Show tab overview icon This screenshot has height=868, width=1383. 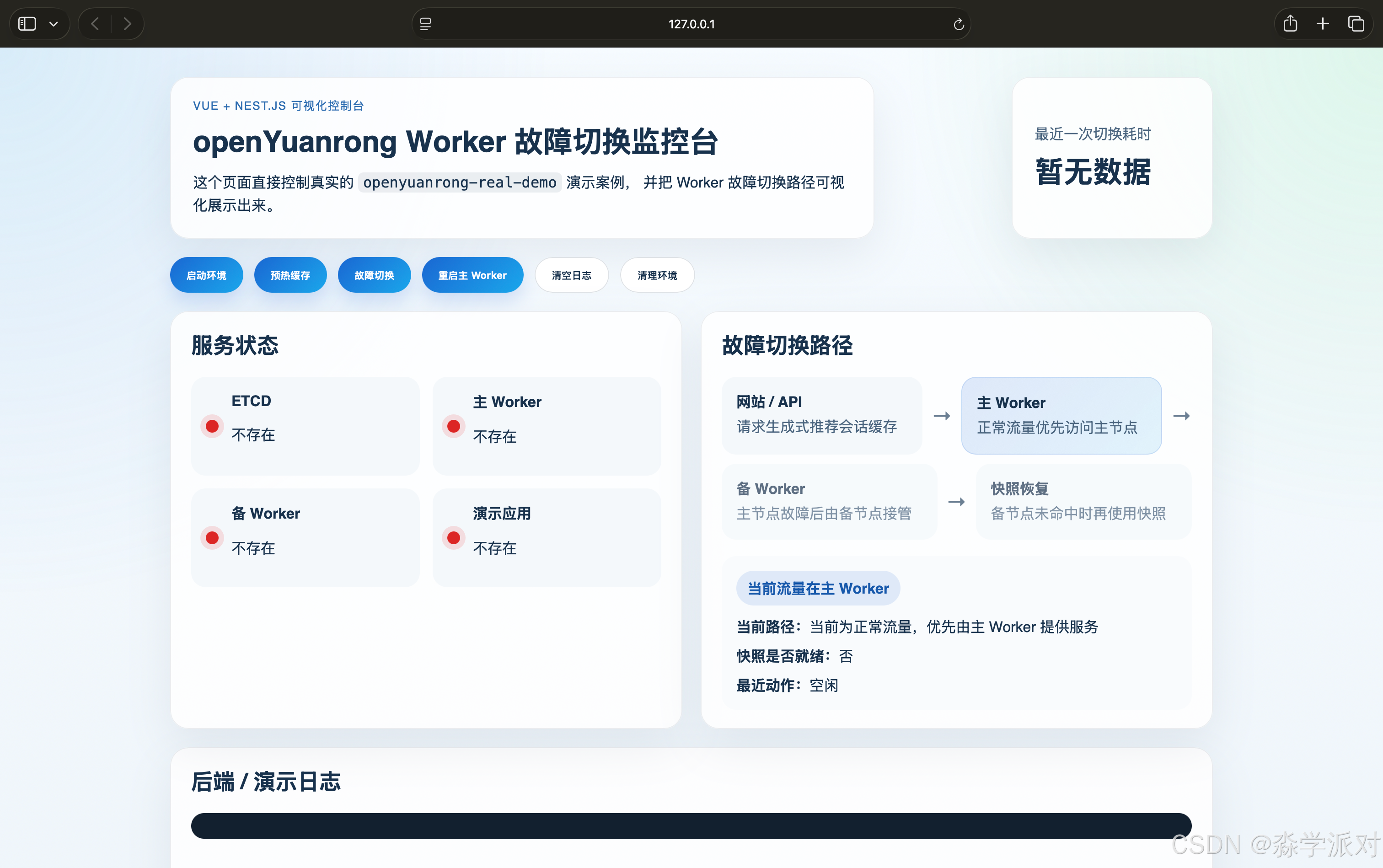coord(1356,23)
